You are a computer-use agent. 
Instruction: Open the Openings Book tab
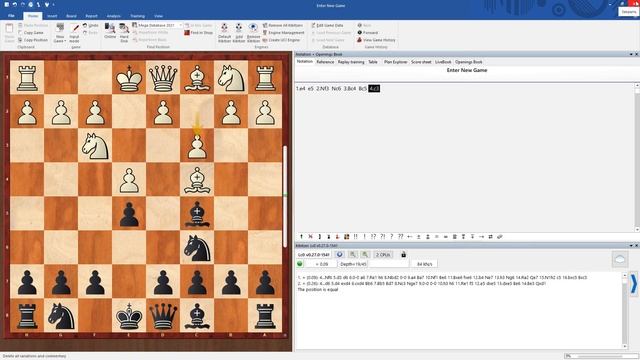coord(469,62)
